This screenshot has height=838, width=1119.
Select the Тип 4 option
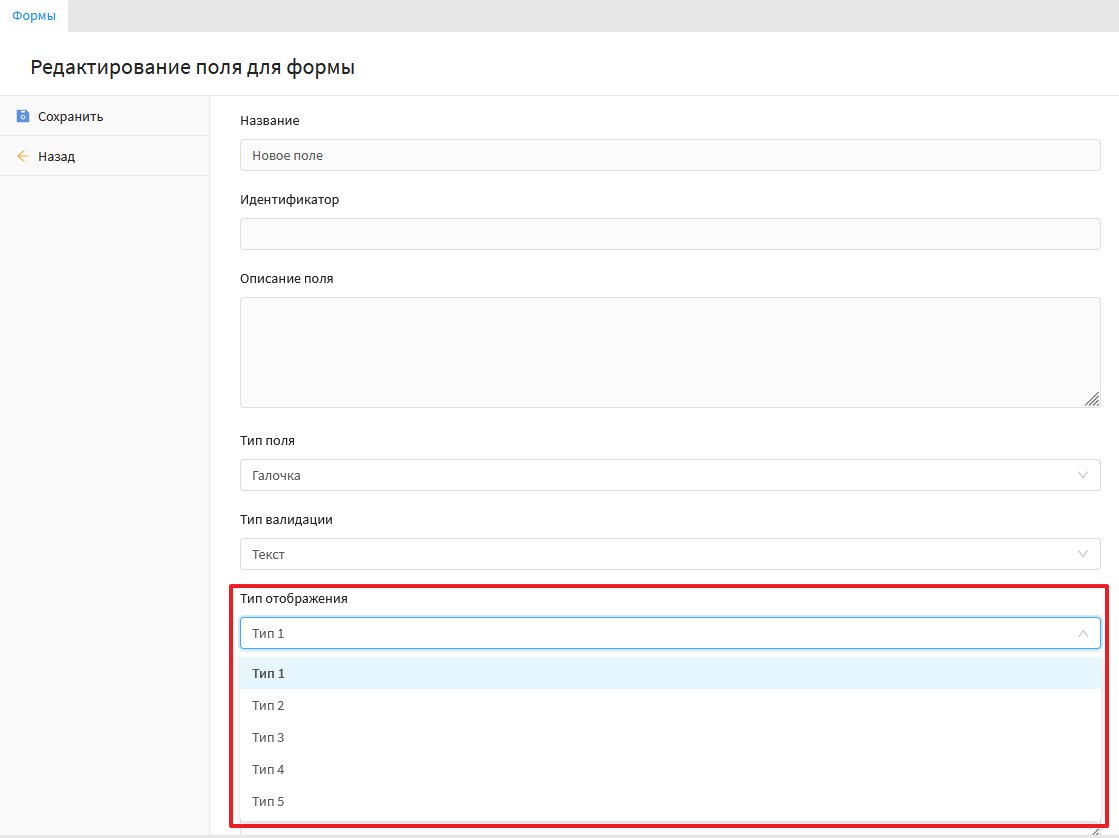coord(269,769)
